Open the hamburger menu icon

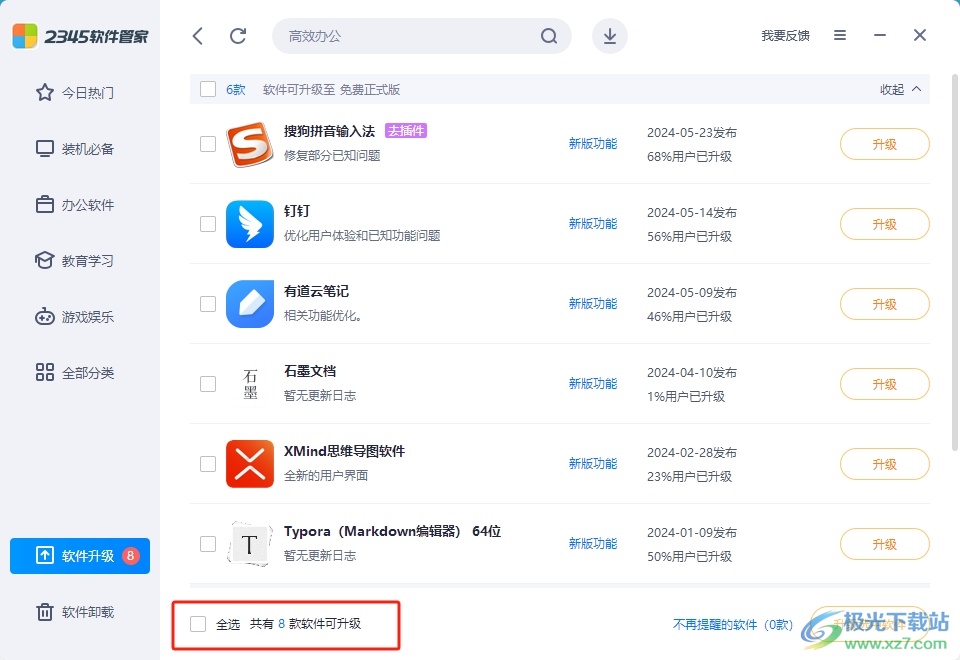[x=840, y=36]
